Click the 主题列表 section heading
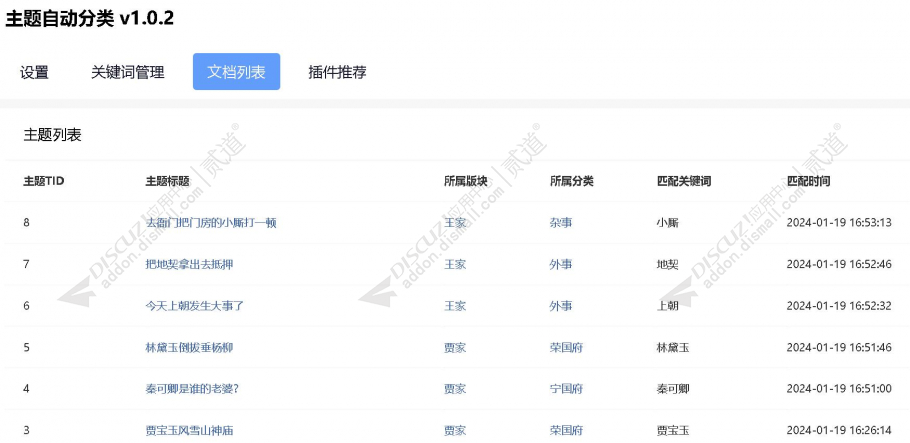910x443 pixels. 52,135
